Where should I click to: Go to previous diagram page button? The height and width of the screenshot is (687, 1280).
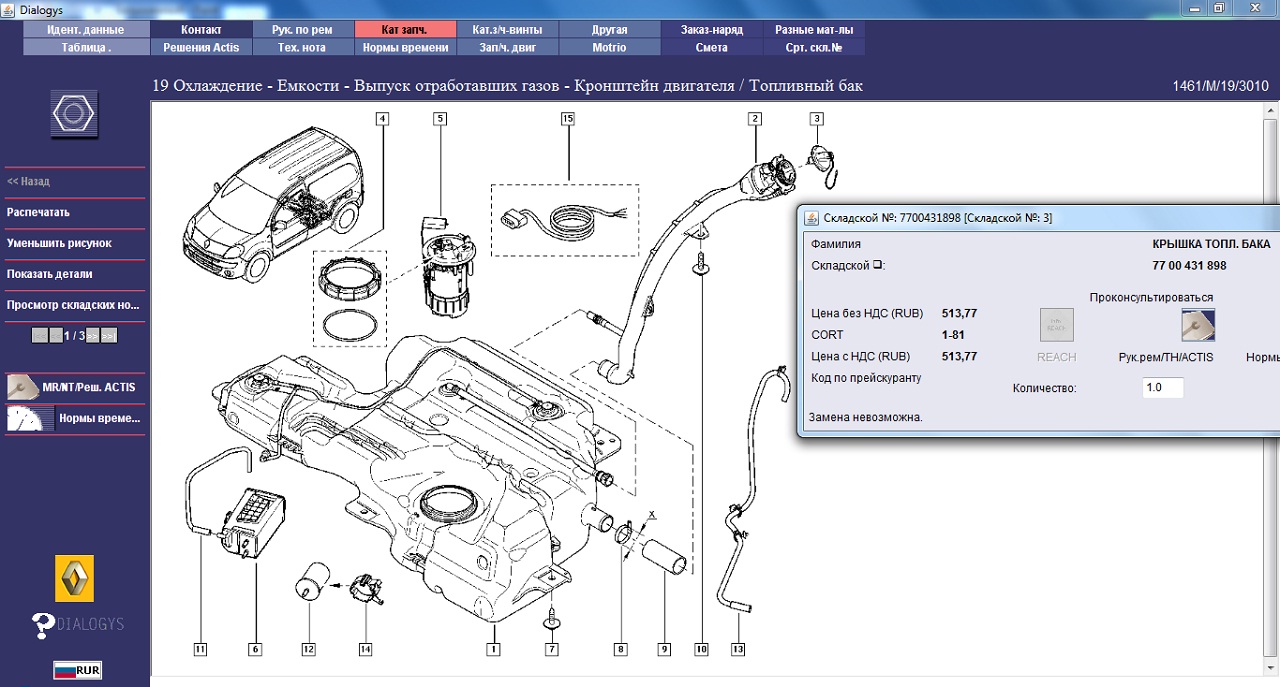pos(56,336)
